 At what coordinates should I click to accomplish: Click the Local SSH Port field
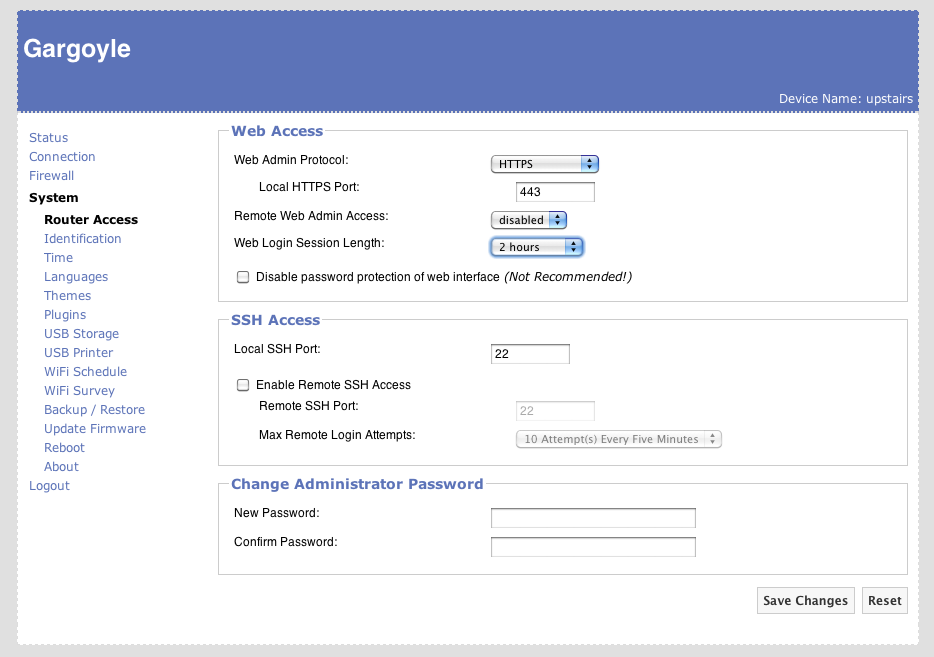pyautogui.click(x=530, y=354)
